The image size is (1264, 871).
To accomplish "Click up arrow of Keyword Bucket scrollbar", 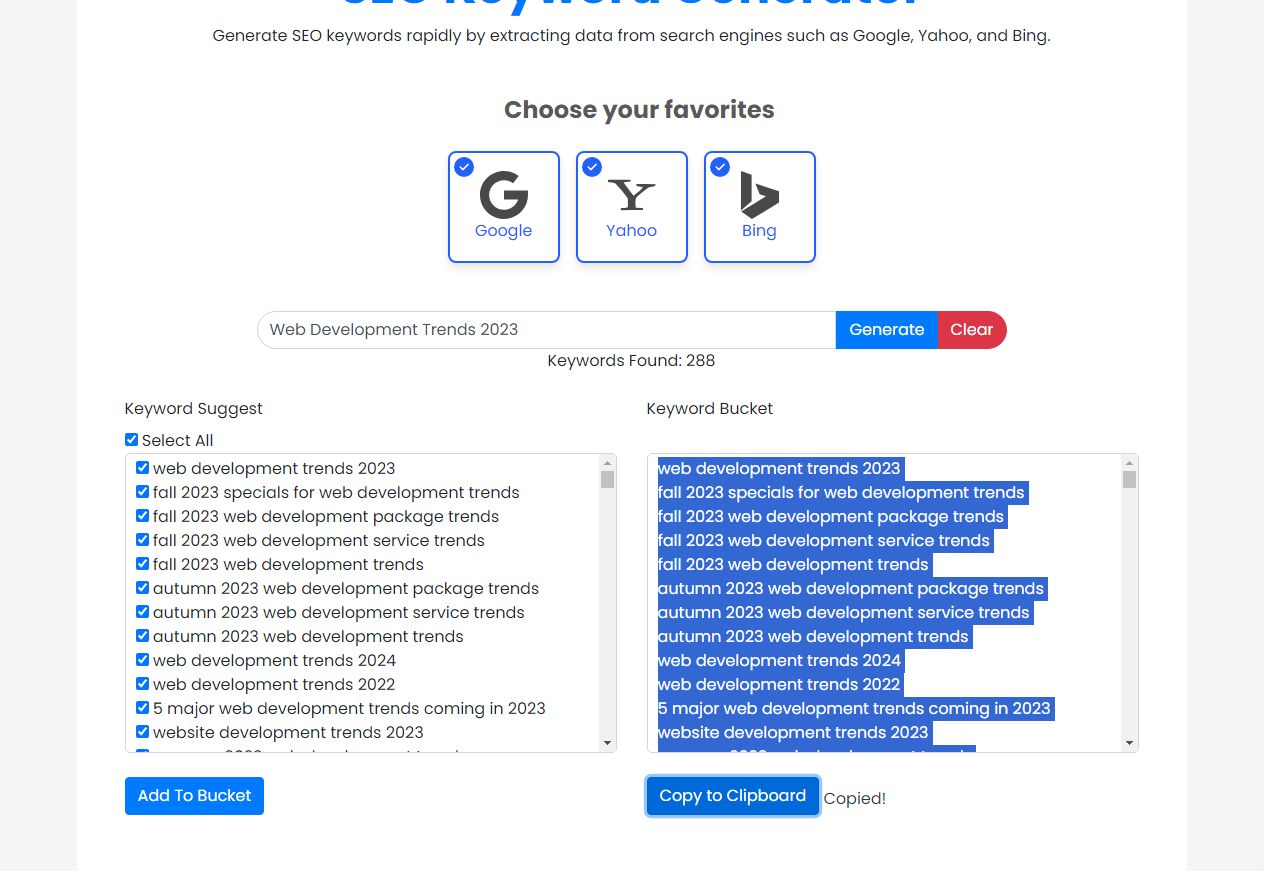I will point(1129,463).
